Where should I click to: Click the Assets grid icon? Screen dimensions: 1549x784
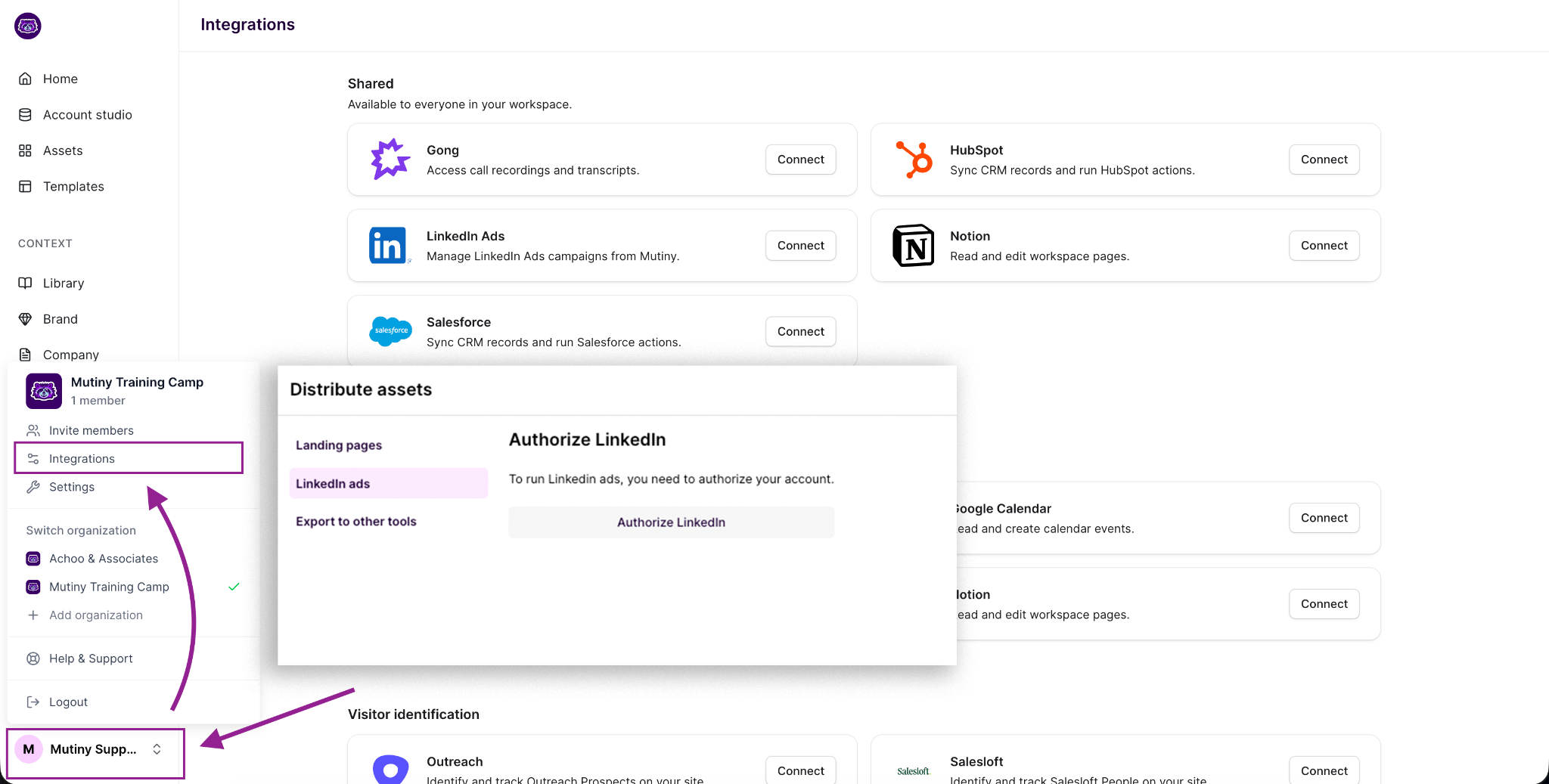[x=25, y=150]
